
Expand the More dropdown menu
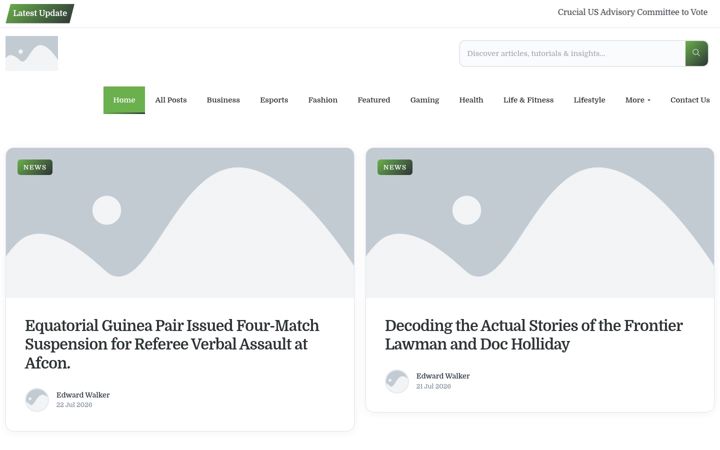(x=637, y=100)
